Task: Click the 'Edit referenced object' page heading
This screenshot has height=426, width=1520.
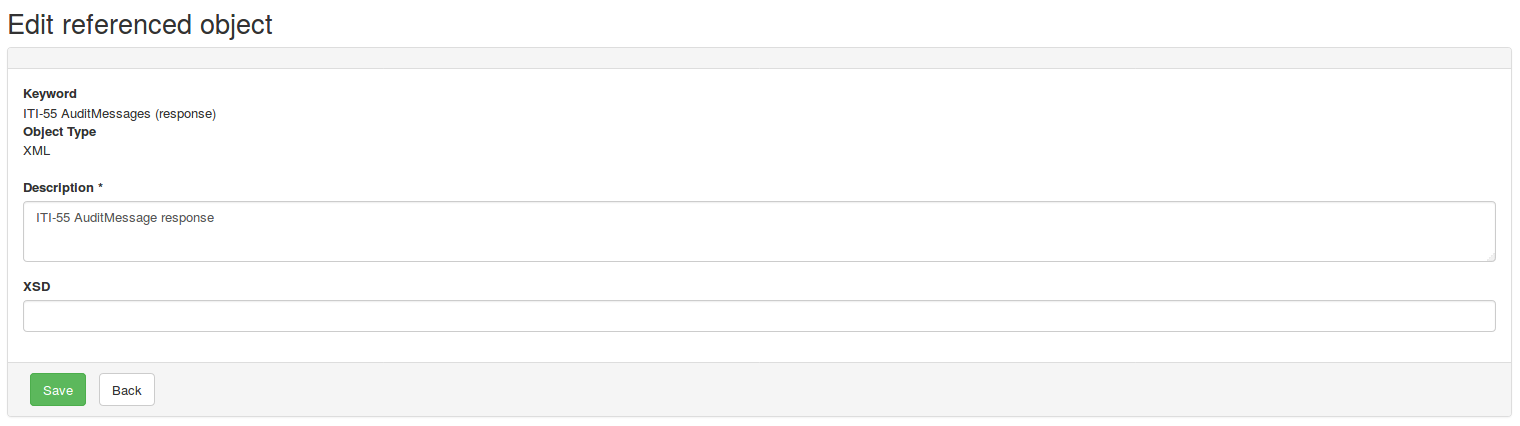Action: pyautogui.click(x=140, y=24)
